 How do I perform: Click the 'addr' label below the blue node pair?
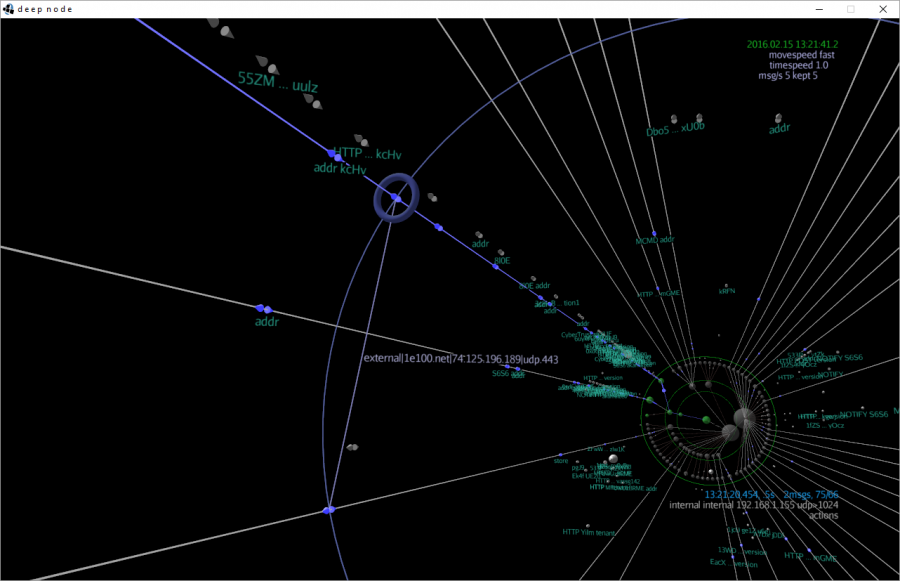click(x=267, y=322)
